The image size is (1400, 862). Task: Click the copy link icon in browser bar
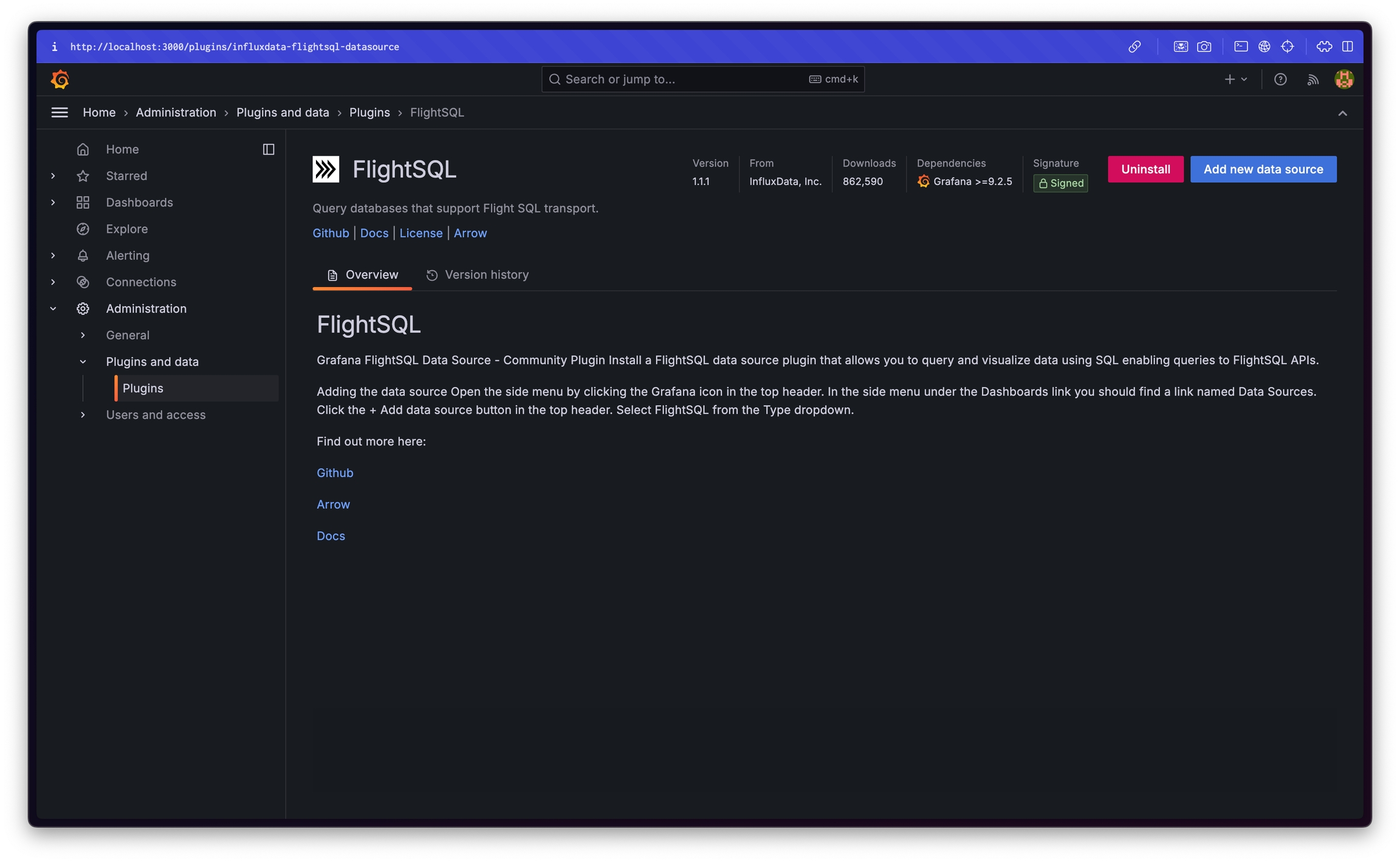(x=1134, y=47)
